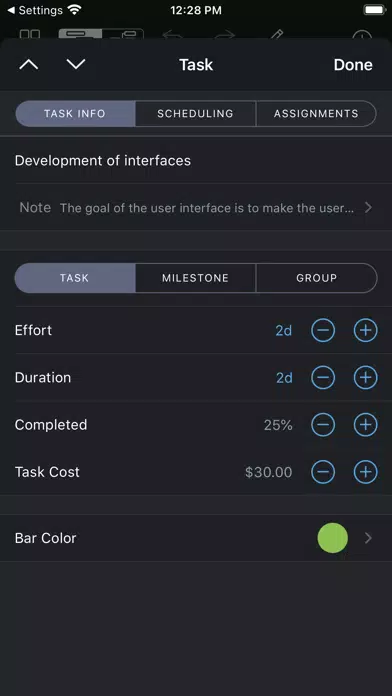Raise Completed percentage with plus icon
392x696 pixels.
coord(365,425)
